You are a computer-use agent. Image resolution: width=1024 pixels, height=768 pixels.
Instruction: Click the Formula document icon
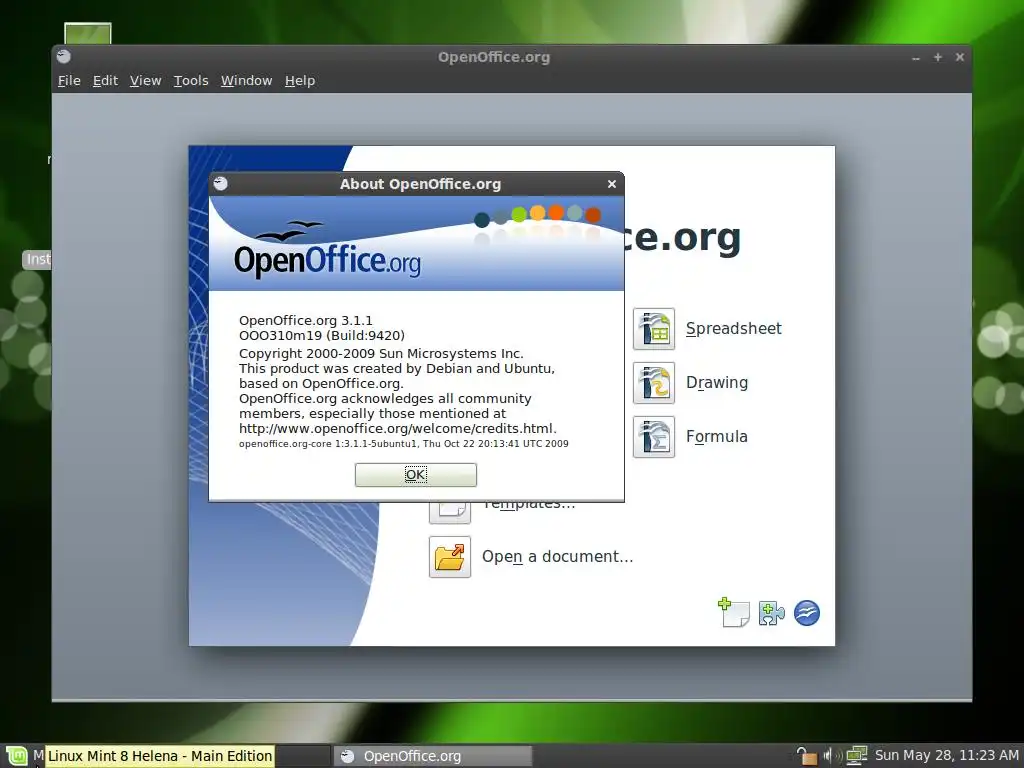(654, 437)
